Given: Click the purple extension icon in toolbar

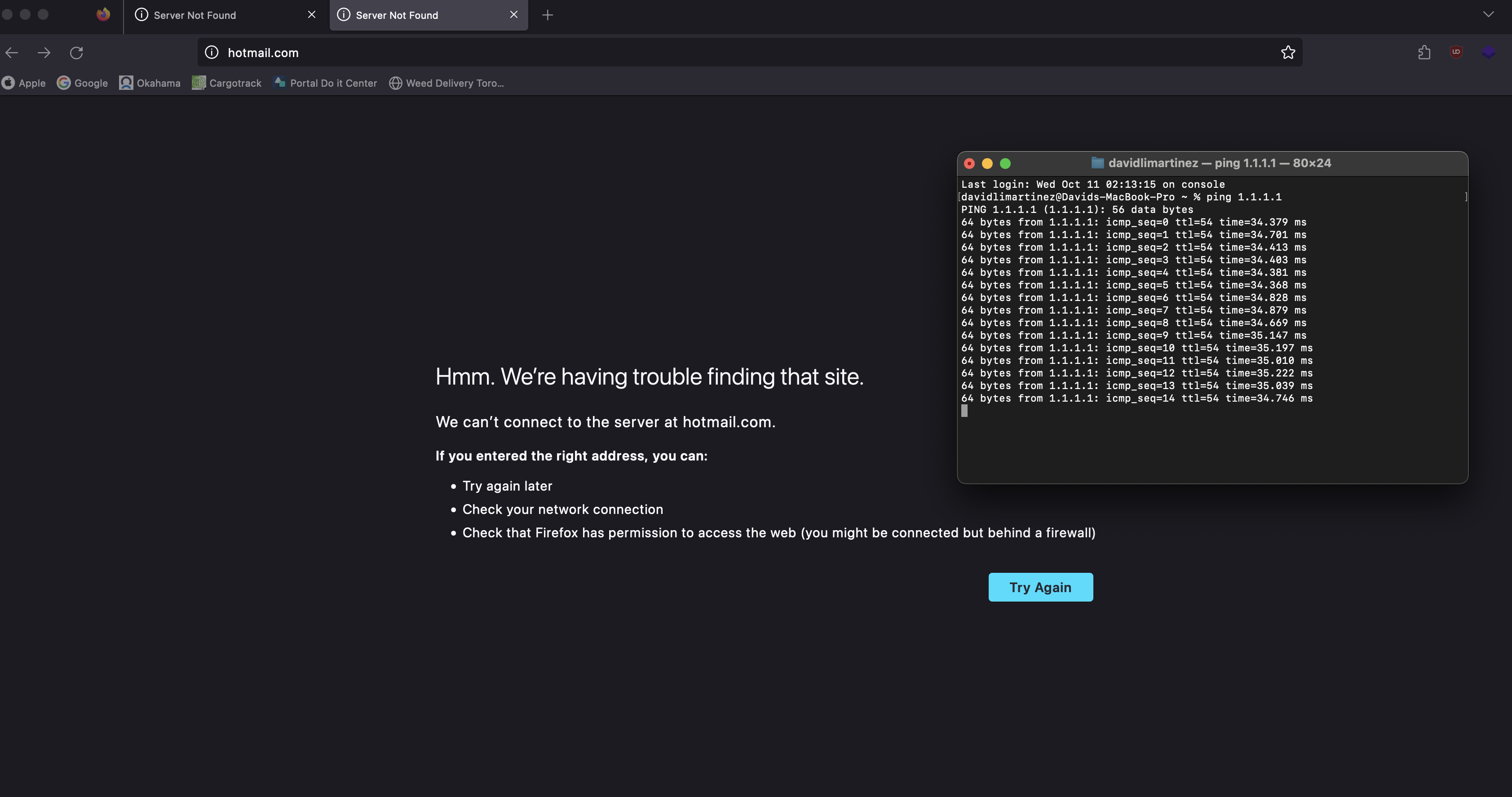Looking at the screenshot, I should tap(1489, 52).
